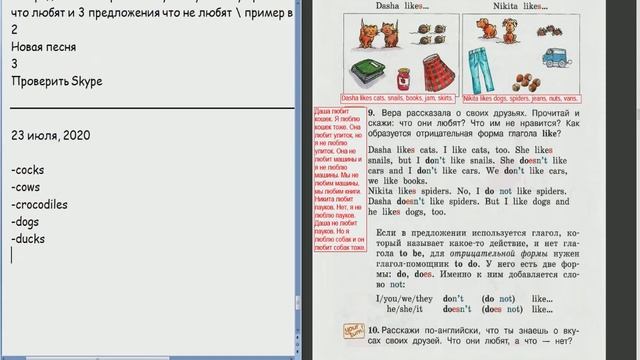Click 'he/she/it' in the grammar table
640x360 pixels.
click(404, 309)
